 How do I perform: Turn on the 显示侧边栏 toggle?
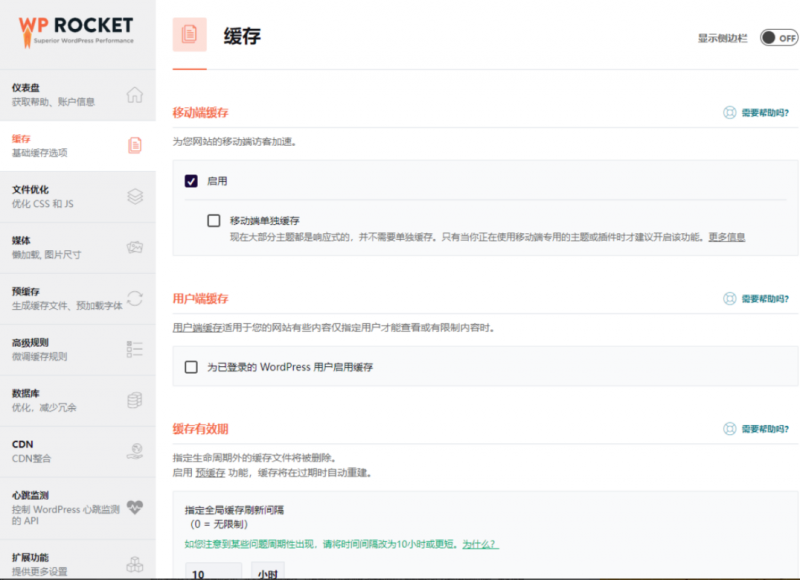tap(774, 36)
